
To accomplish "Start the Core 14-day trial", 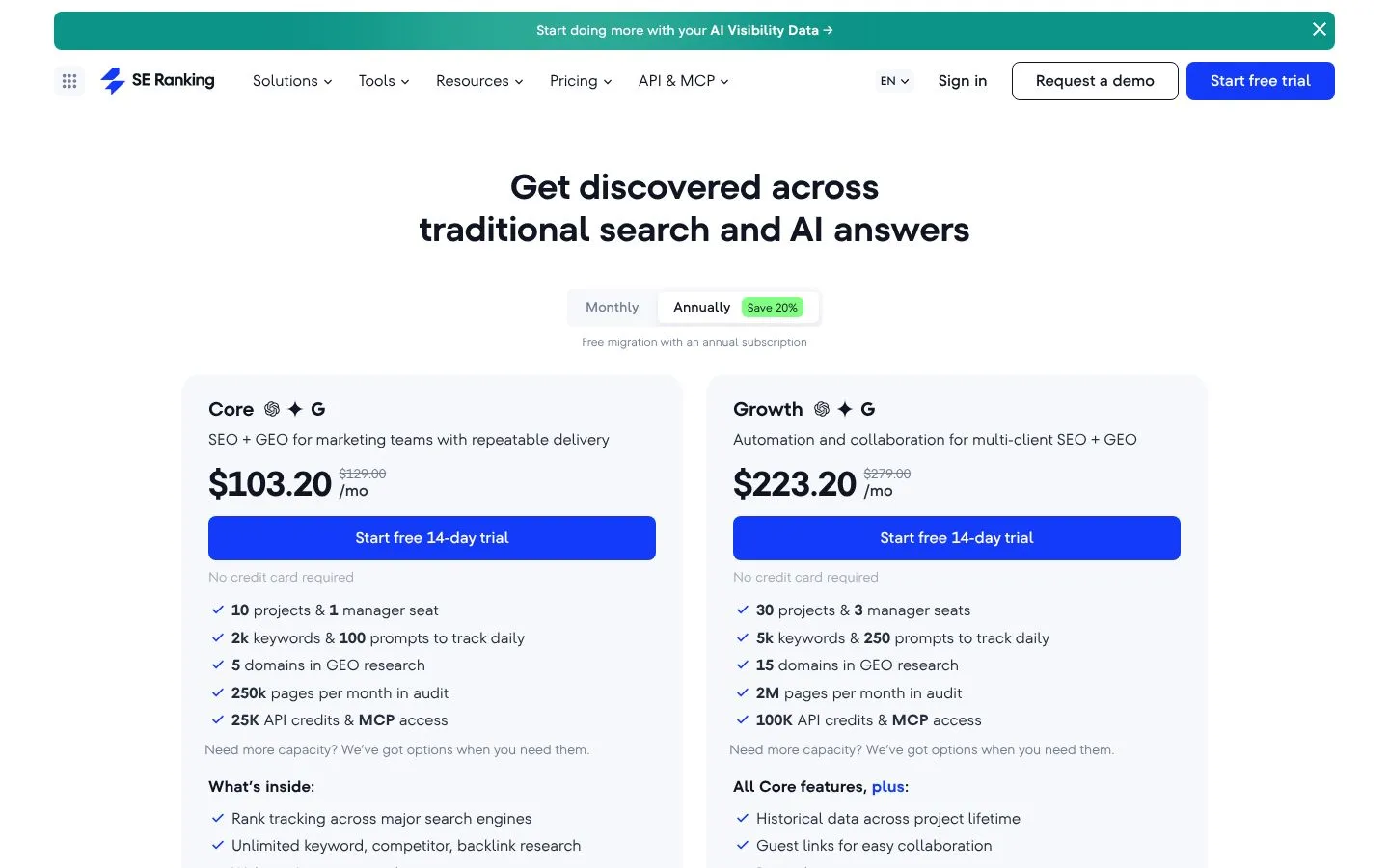I will point(432,538).
